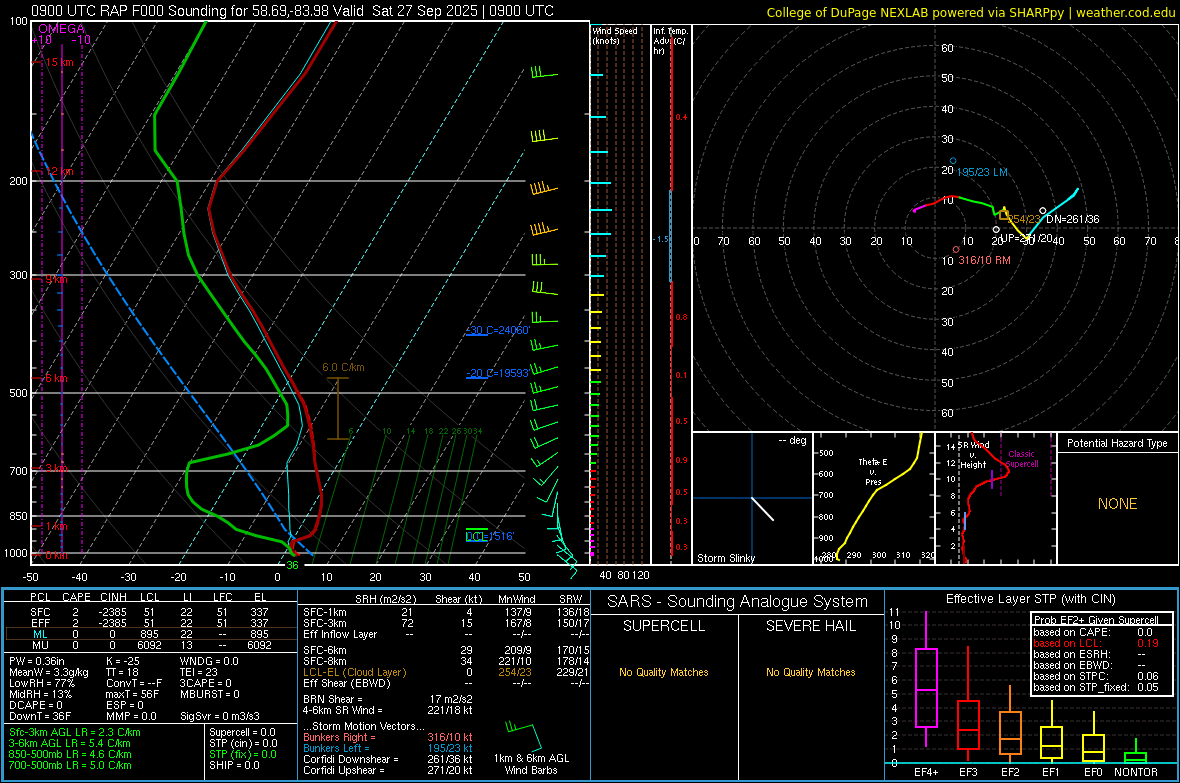Click the SR Wind v. Height label

[x=973, y=455]
